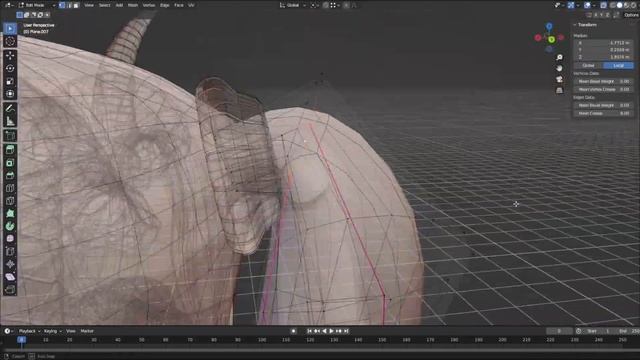Screen dimensions: 640x360
Task: Select the Extrude Region tool
Action: [x=10, y=149]
